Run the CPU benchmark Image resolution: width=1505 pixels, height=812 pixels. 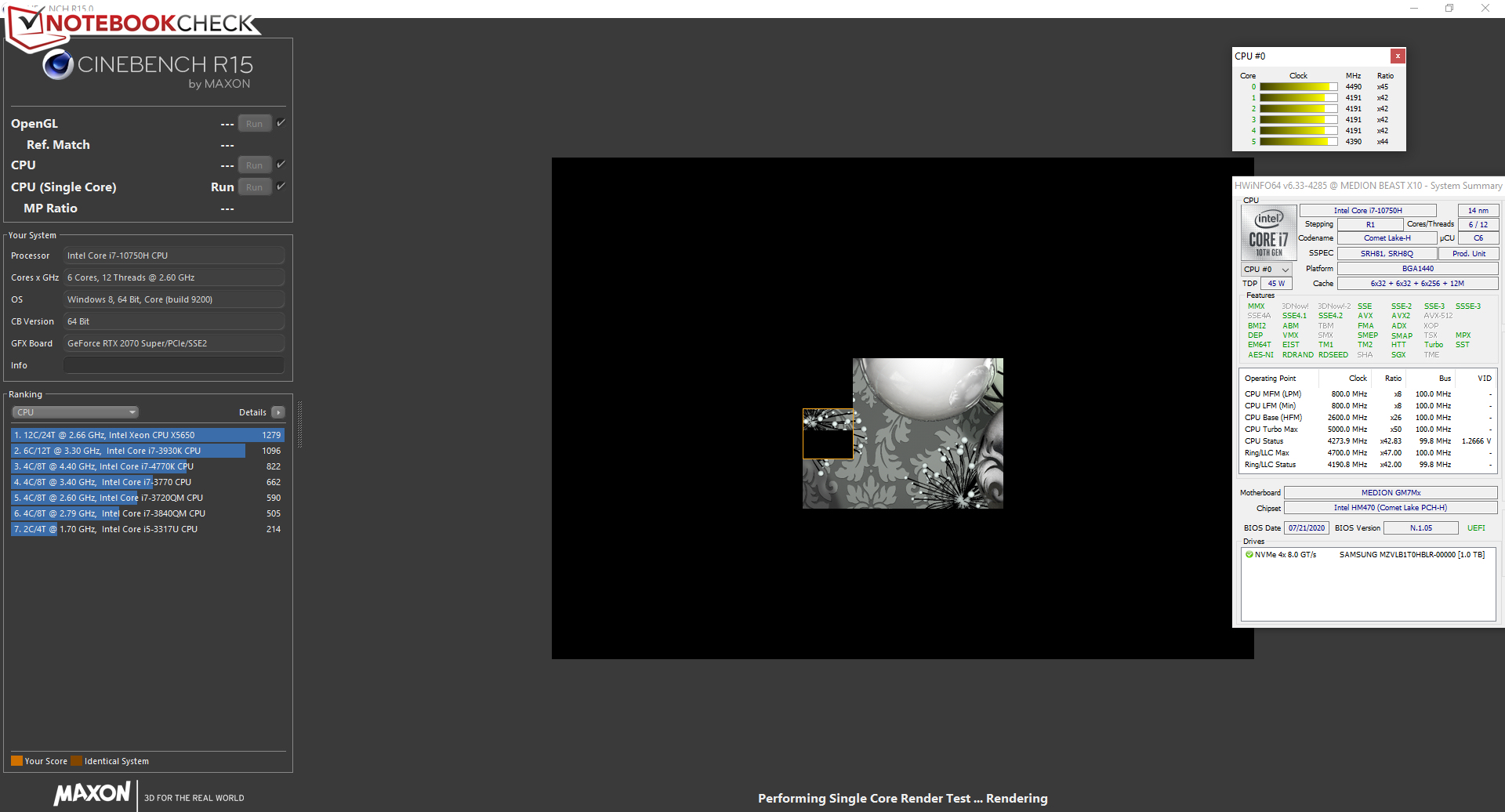pos(255,165)
